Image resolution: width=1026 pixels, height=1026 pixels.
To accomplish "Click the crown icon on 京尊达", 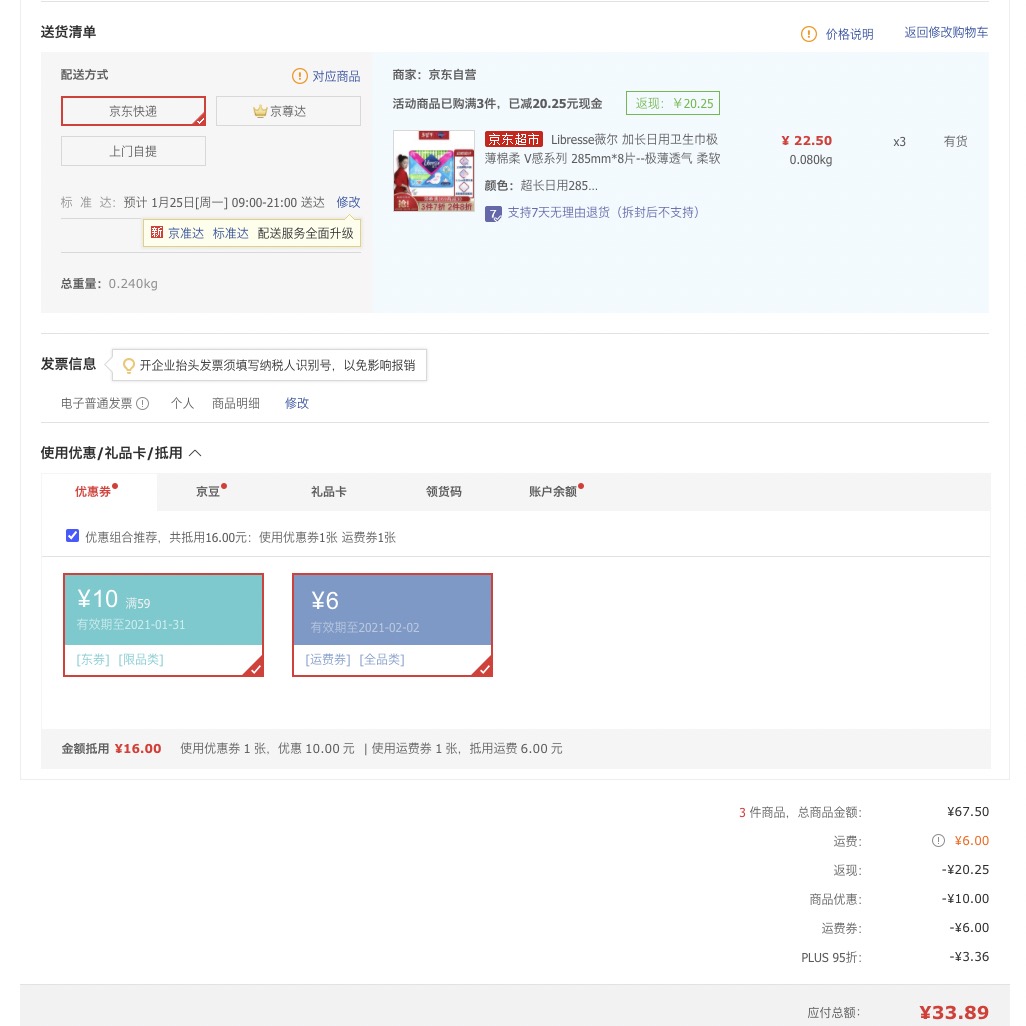I will [x=260, y=111].
